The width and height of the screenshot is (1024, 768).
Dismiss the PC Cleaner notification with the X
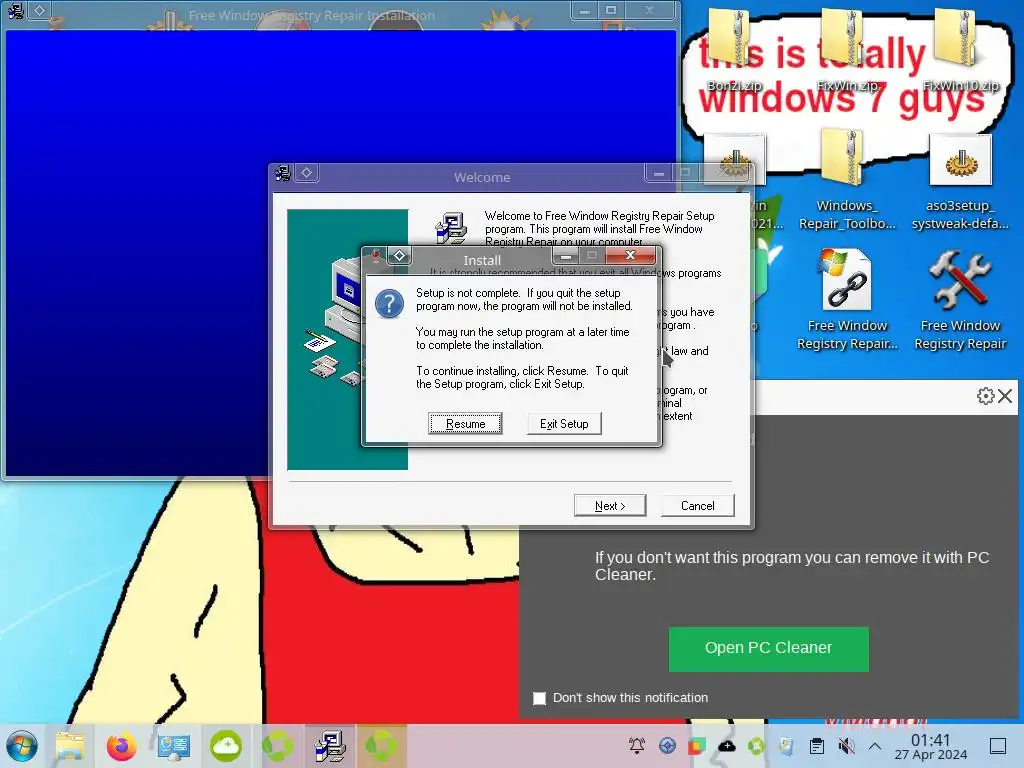tap(1006, 396)
